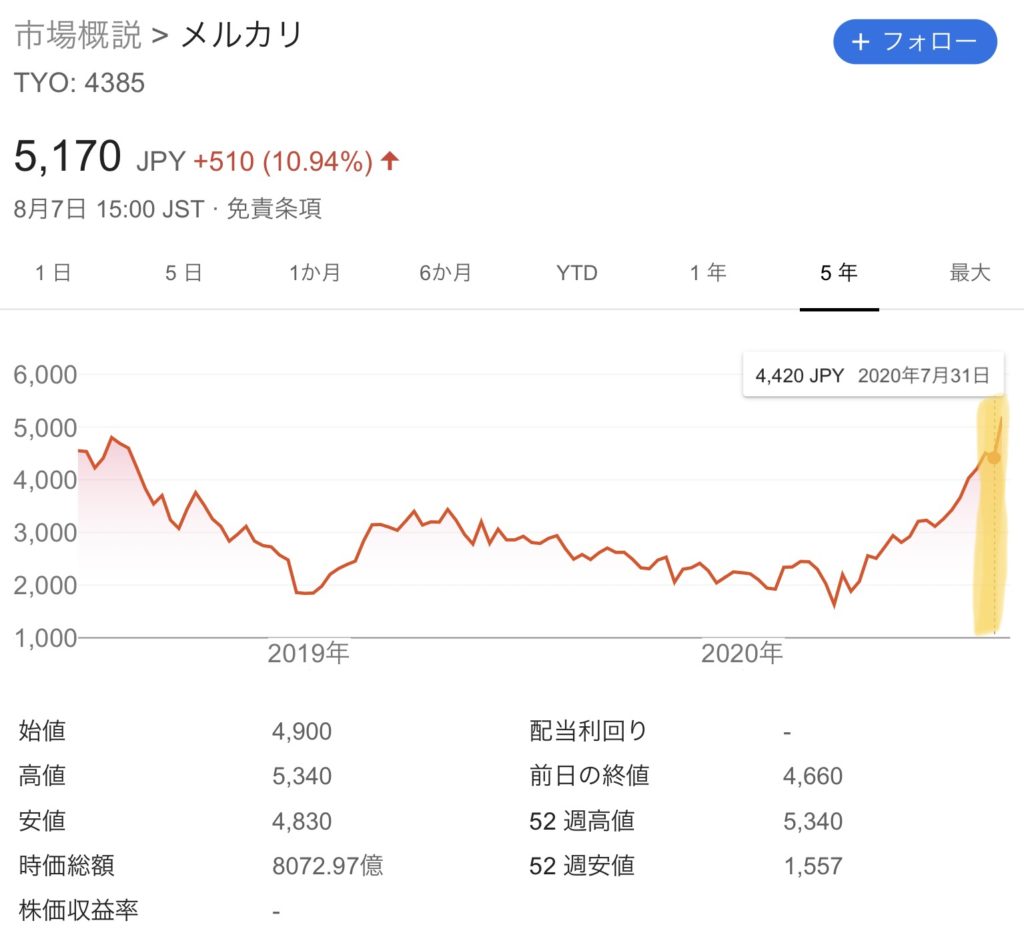The height and width of the screenshot is (947, 1024).
Task: Click the メルカリ company title
Action: [241, 36]
